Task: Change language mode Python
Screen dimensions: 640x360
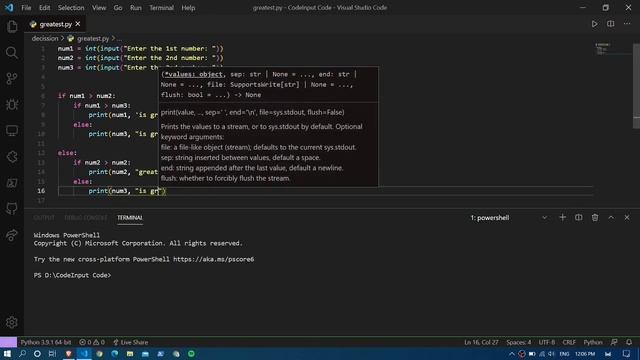Action: [593, 342]
